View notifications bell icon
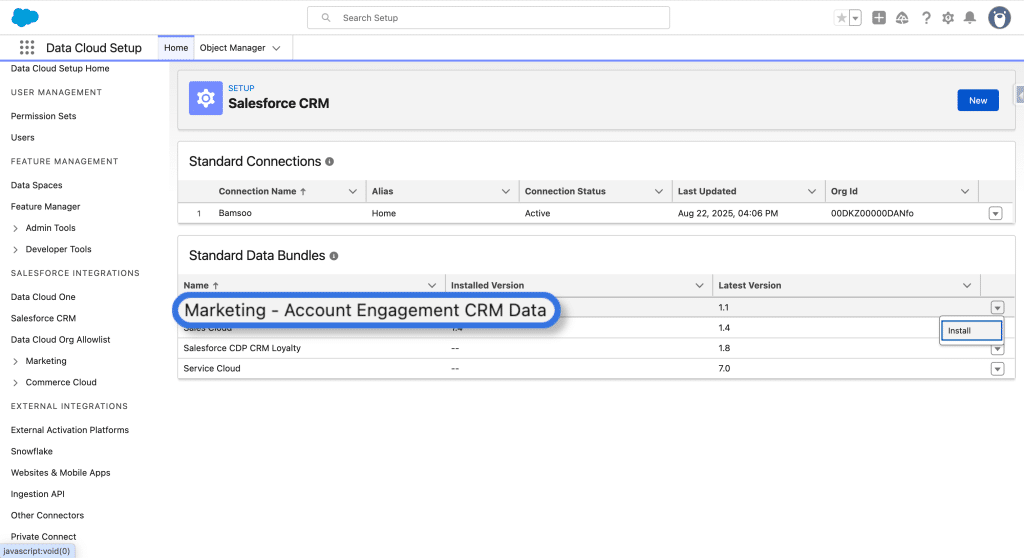The width and height of the screenshot is (1024, 558). coord(969,18)
